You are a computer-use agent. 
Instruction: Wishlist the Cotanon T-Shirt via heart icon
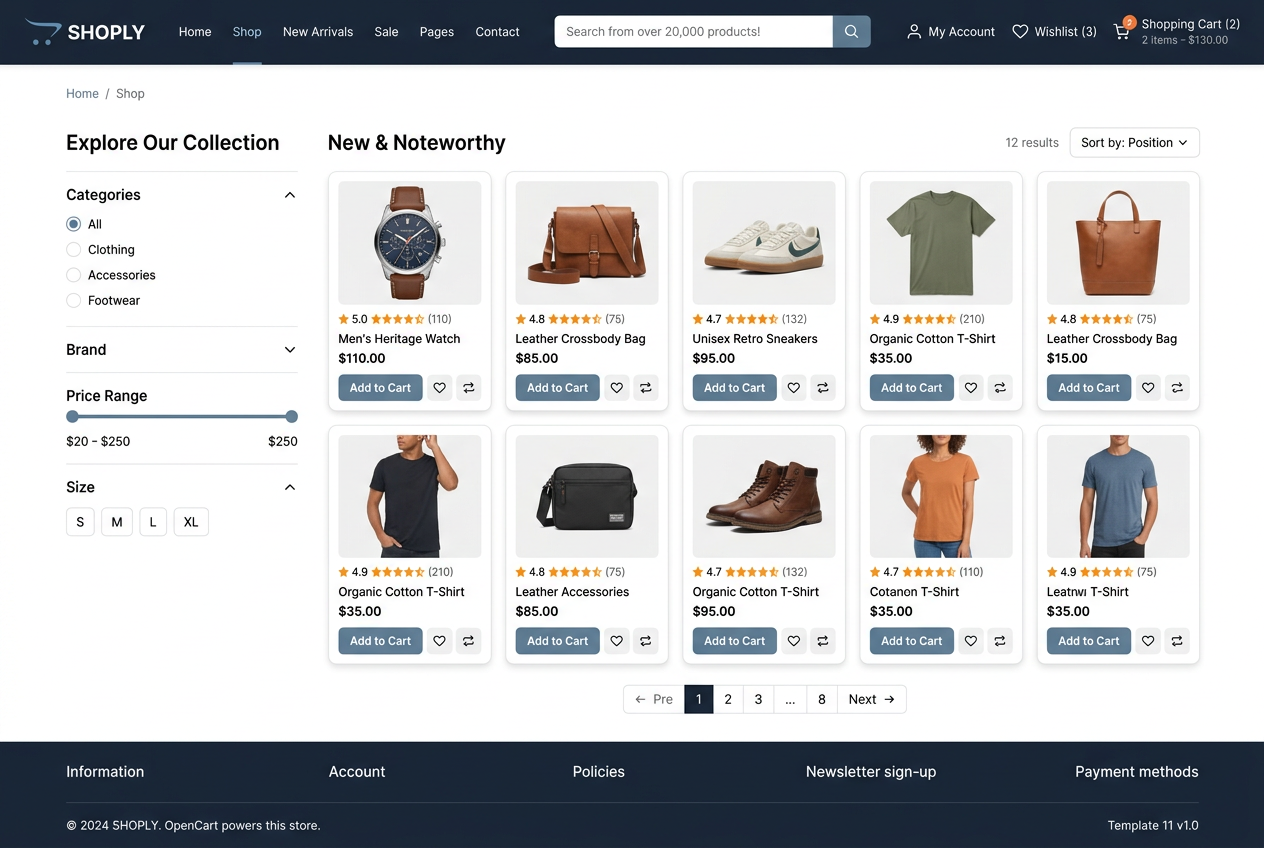971,641
